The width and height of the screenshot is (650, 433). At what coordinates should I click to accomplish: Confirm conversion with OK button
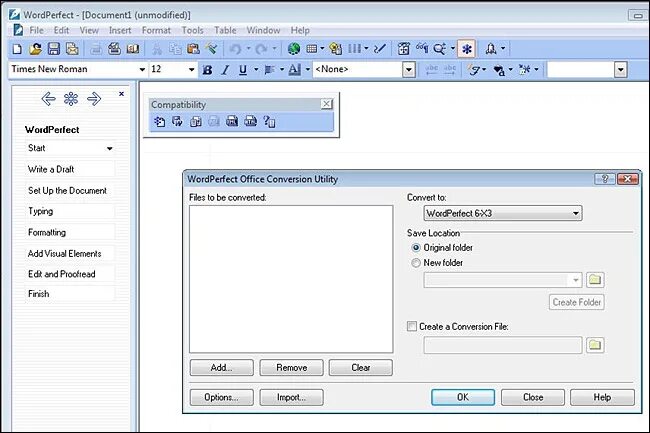click(463, 397)
